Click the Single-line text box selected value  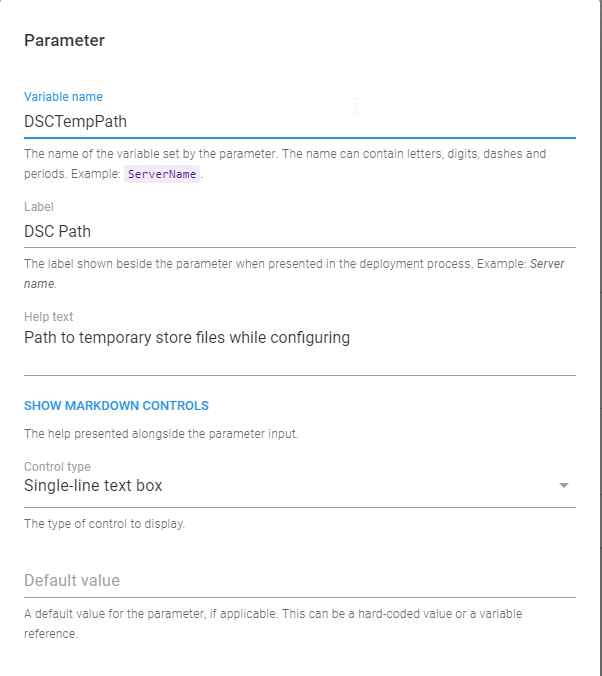coord(93,486)
